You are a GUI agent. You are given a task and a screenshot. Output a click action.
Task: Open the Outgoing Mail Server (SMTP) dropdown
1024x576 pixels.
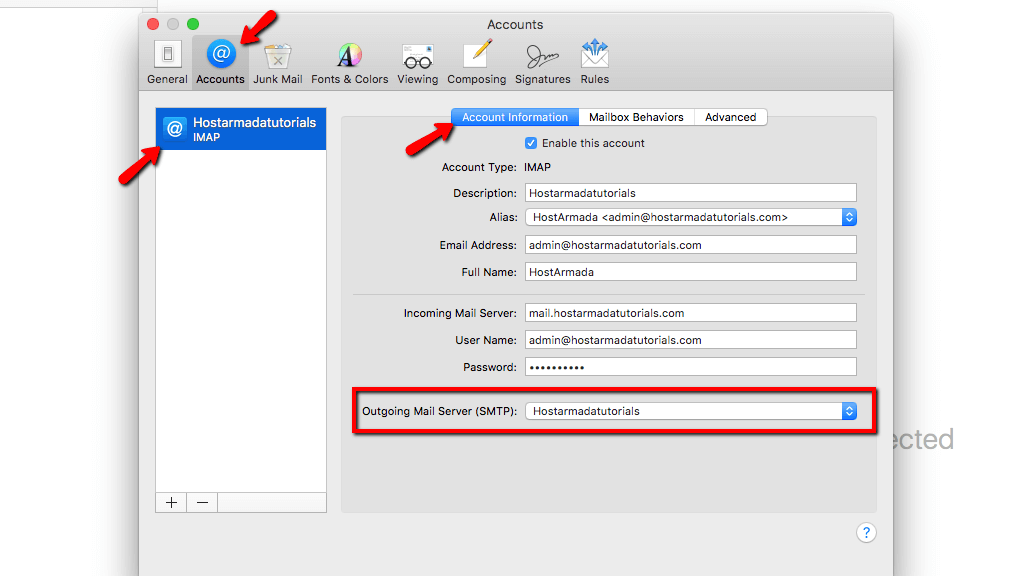coord(691,411)
